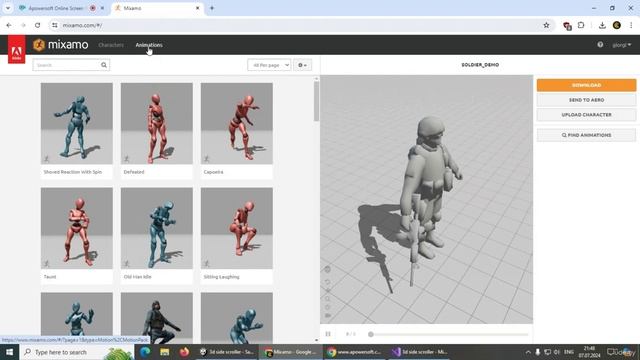Click the topmost round icon in viewport controls
This screenshot has height=360, width=640.
327,269
